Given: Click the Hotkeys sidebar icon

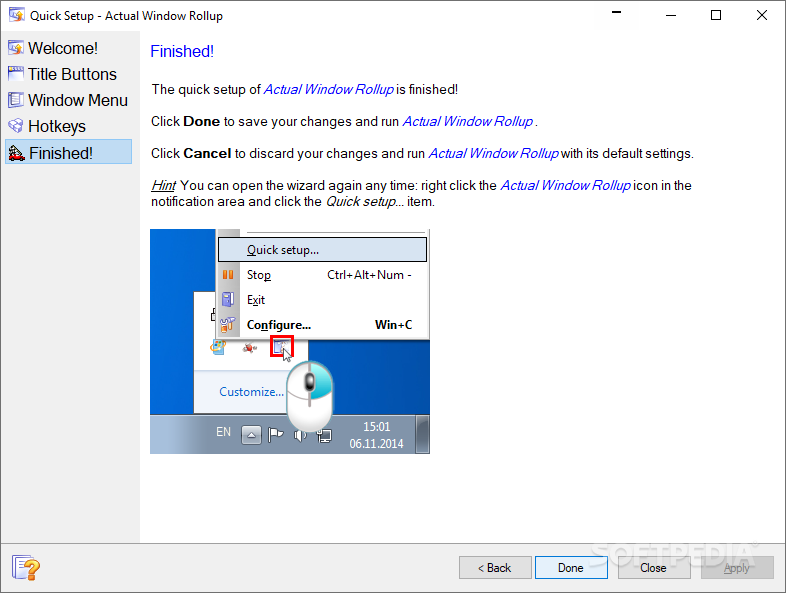Looking at the screenshot, I should tap(16, 125).
